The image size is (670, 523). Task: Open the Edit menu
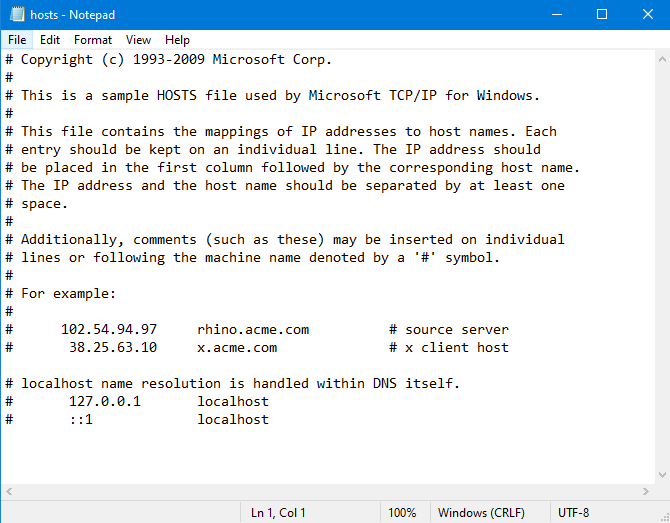pyautogui.click(x=50, y=40)
